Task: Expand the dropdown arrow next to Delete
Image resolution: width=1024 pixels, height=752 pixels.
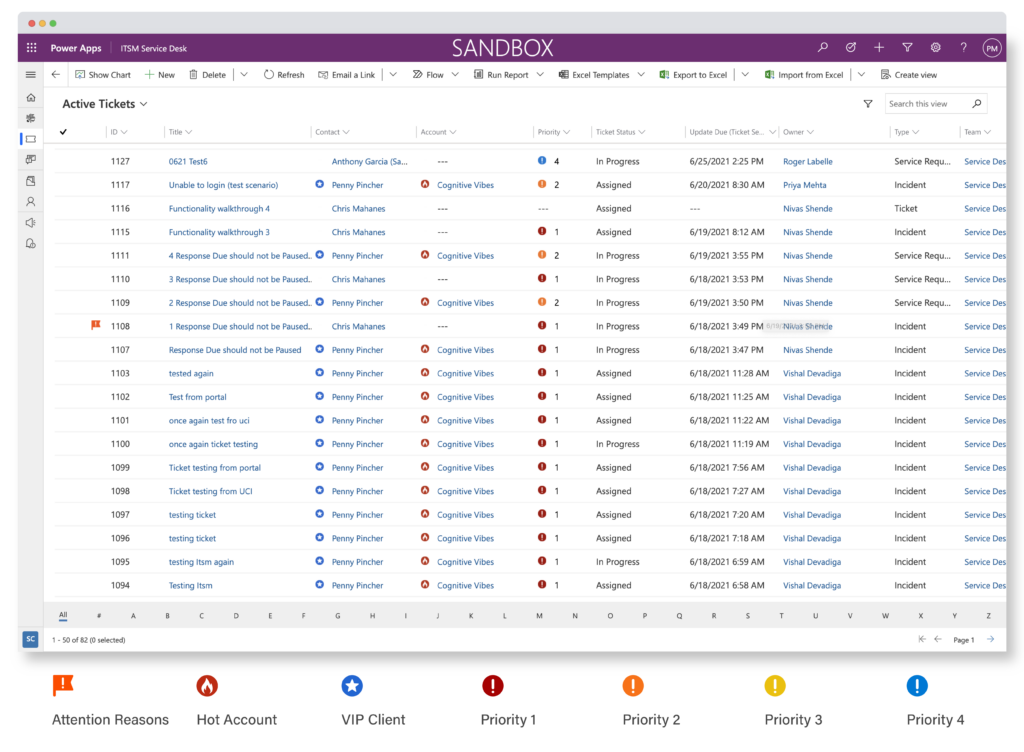Action: coord(244,74)
